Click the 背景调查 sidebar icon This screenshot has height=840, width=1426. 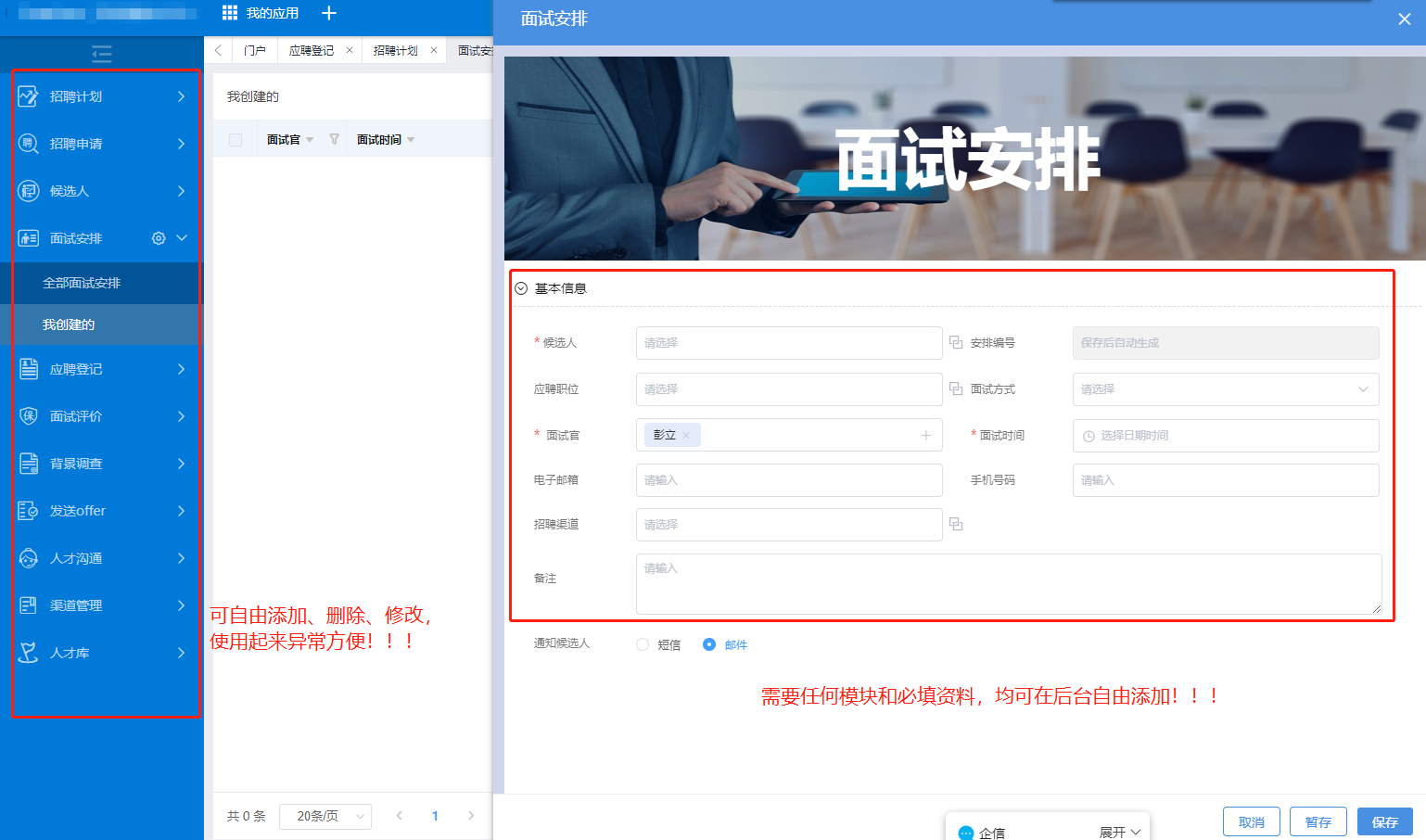tap(29, 464)
